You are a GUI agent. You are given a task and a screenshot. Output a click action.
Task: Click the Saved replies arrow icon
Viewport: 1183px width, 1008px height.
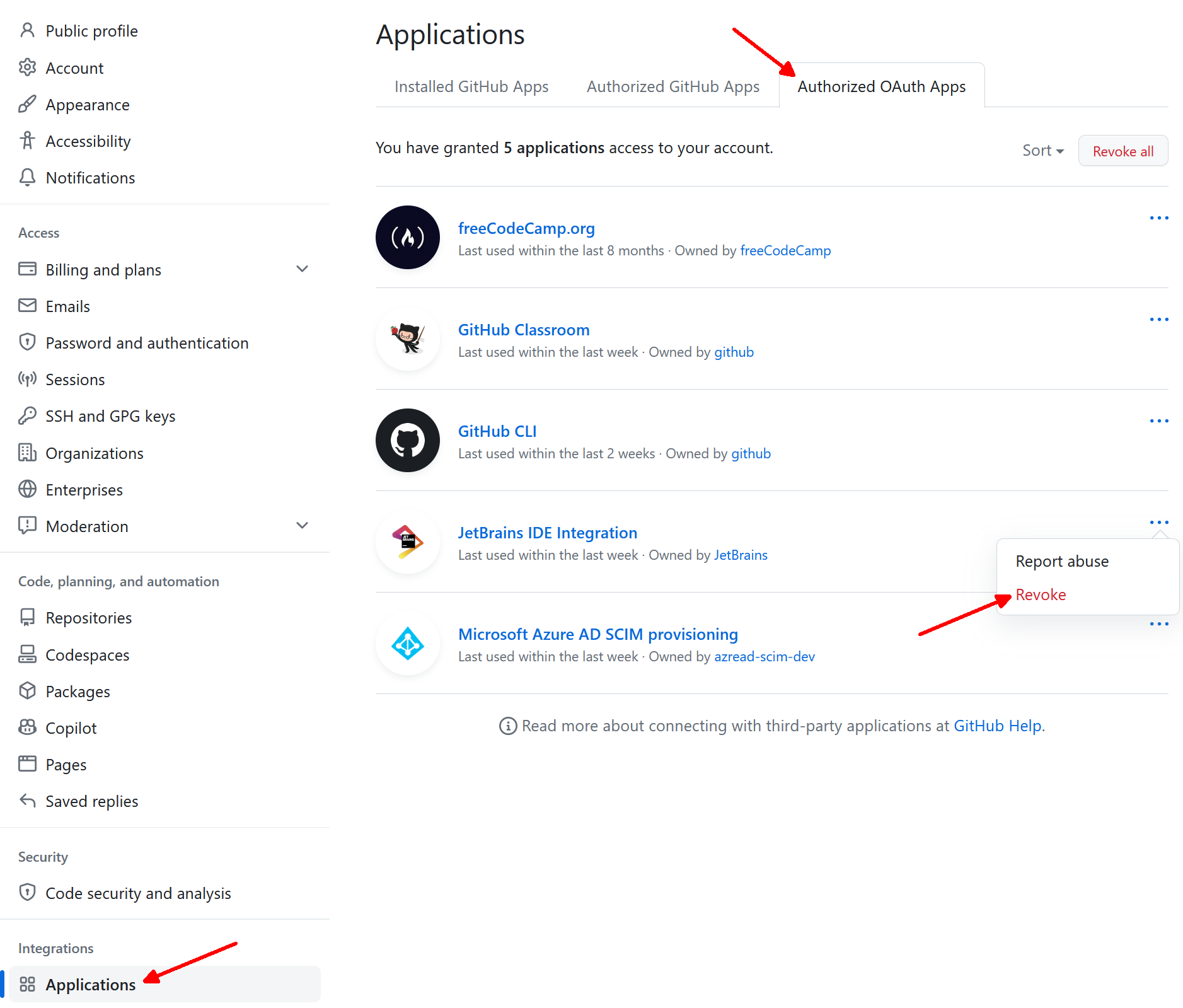coord(27,801)
